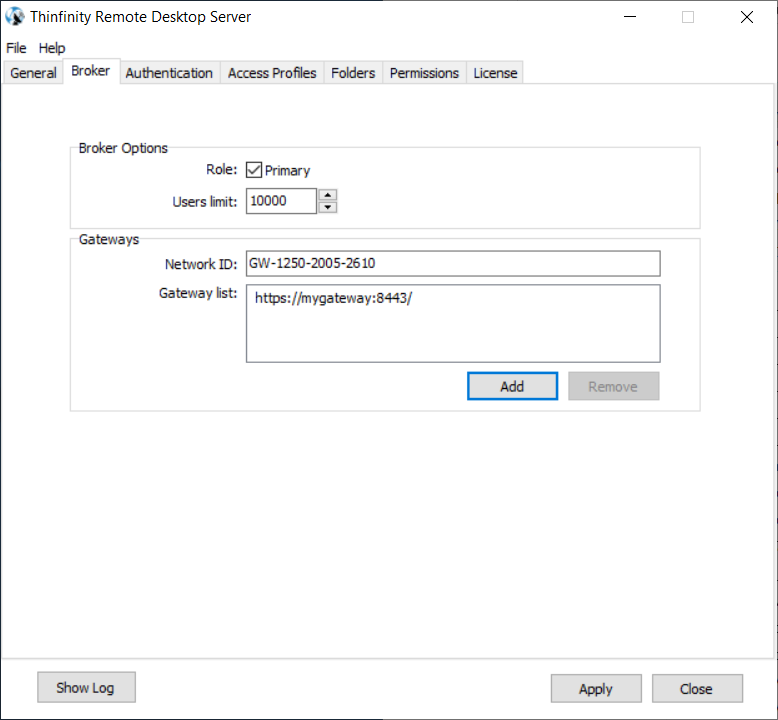778x720 pixels.
Task: Click the Close button at bottom
Action: (697, 689)
